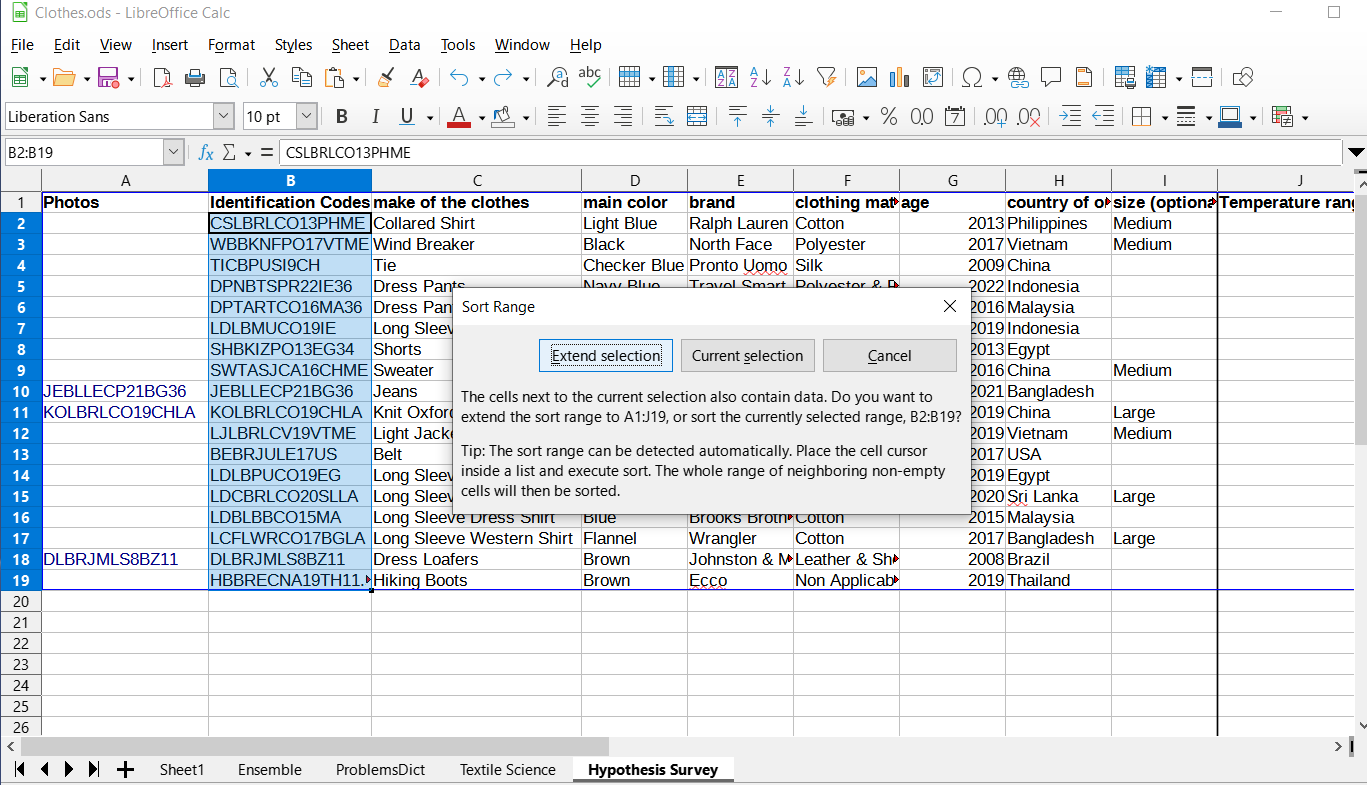Click the Spelling check abc icon
This screenshot has height=785, width=1367.
[590, 77]
